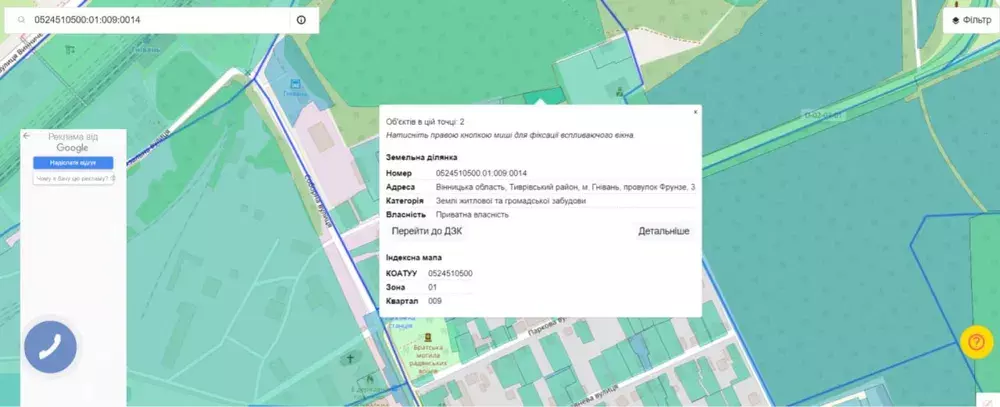Viewport: 1000px width, 407px height.
Task: Close the parcel info popup
Action: tap(695, 112)
